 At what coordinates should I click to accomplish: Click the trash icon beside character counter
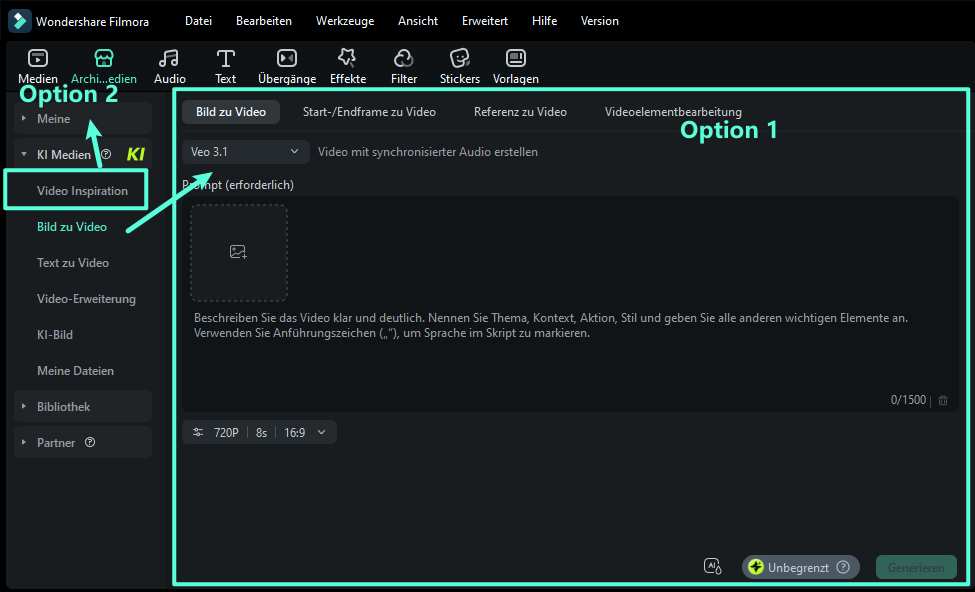943,400
